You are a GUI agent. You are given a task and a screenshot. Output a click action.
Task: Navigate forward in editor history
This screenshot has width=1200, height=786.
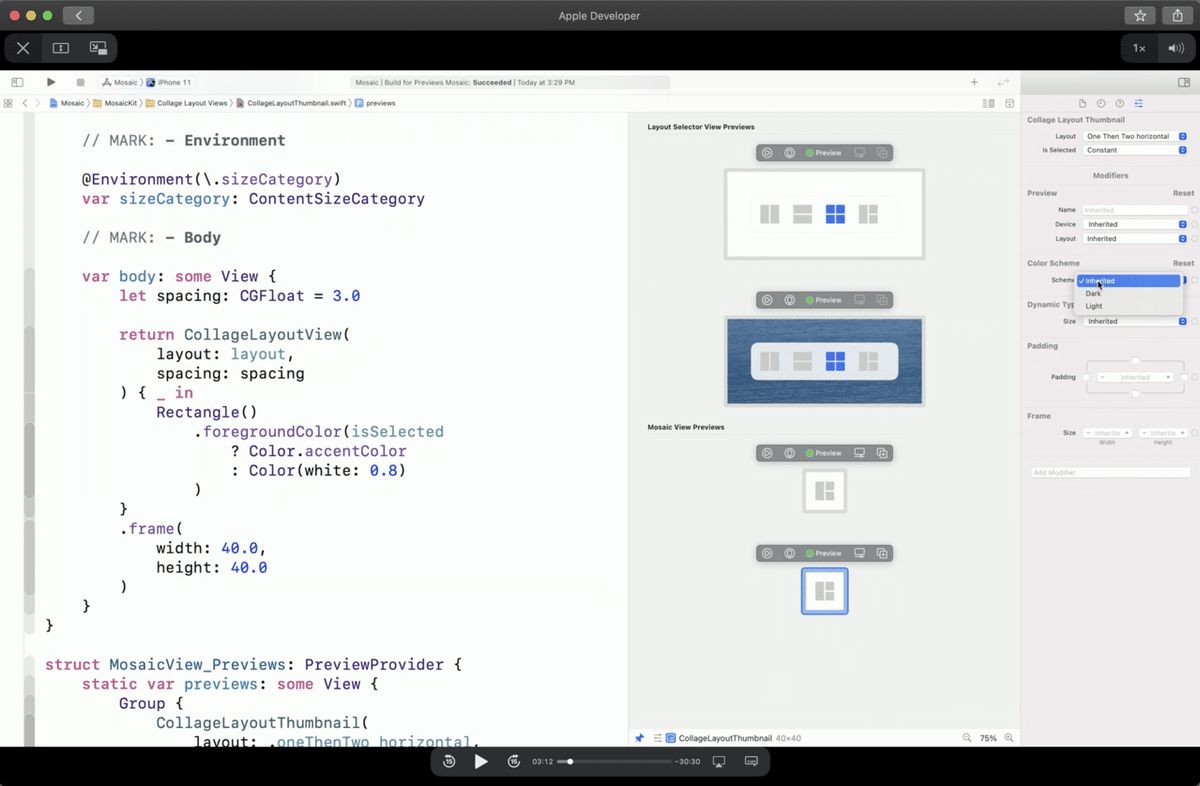[38, 103]
